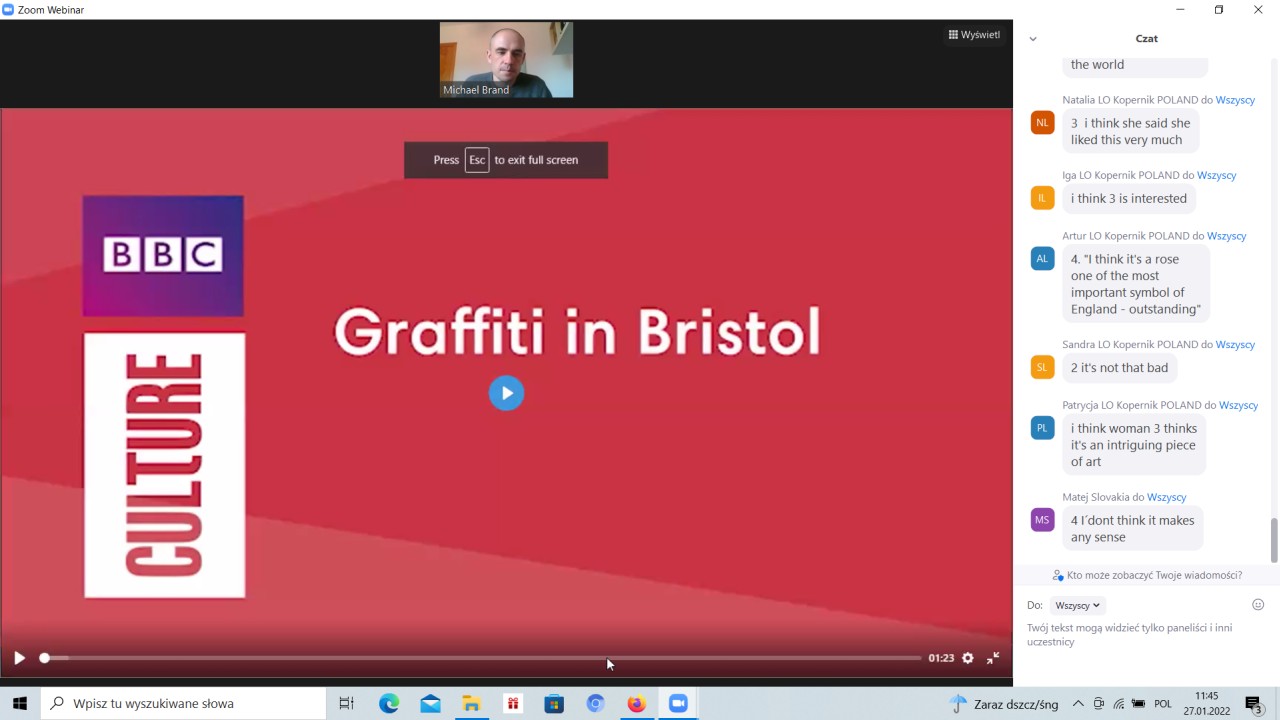Click Wszyscy link in Artur's message header

click(x=1227, y=236)
